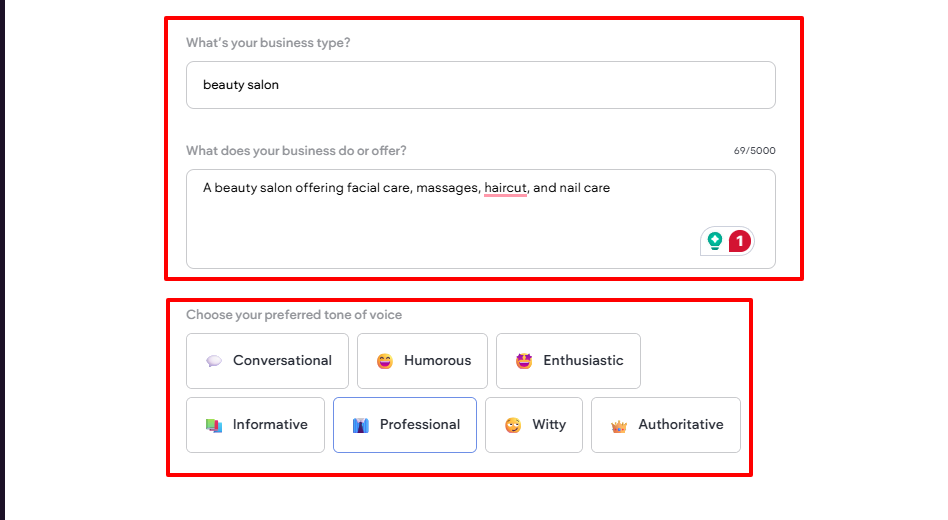This screenshot has height=520, width=948.
Task: Click the books icon on Informative
Action: tap(214, 425)
